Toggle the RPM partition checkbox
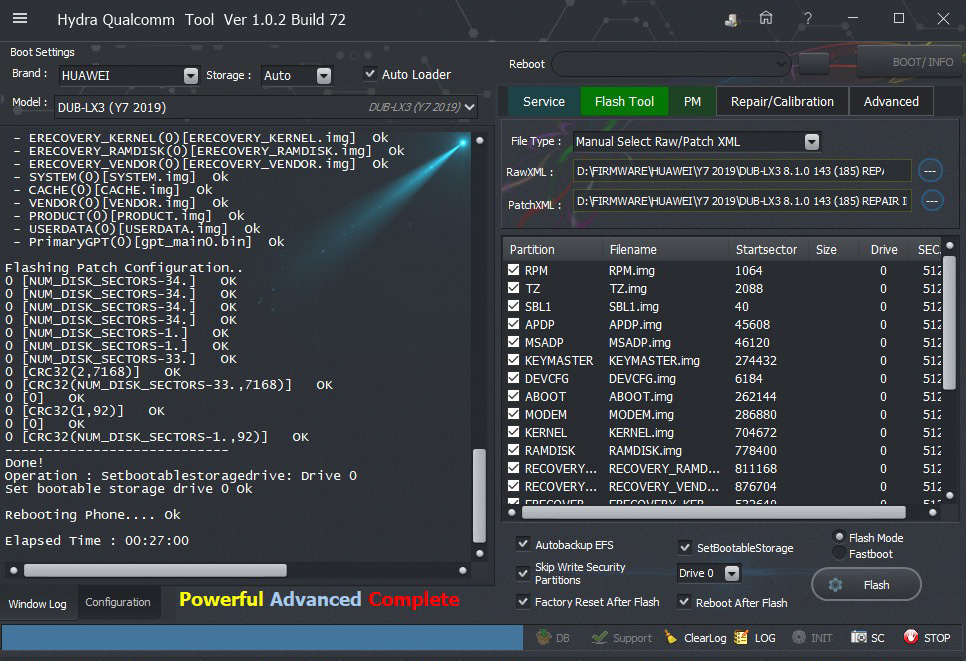This screenshot has width=966, height=661. pos(513,270)
